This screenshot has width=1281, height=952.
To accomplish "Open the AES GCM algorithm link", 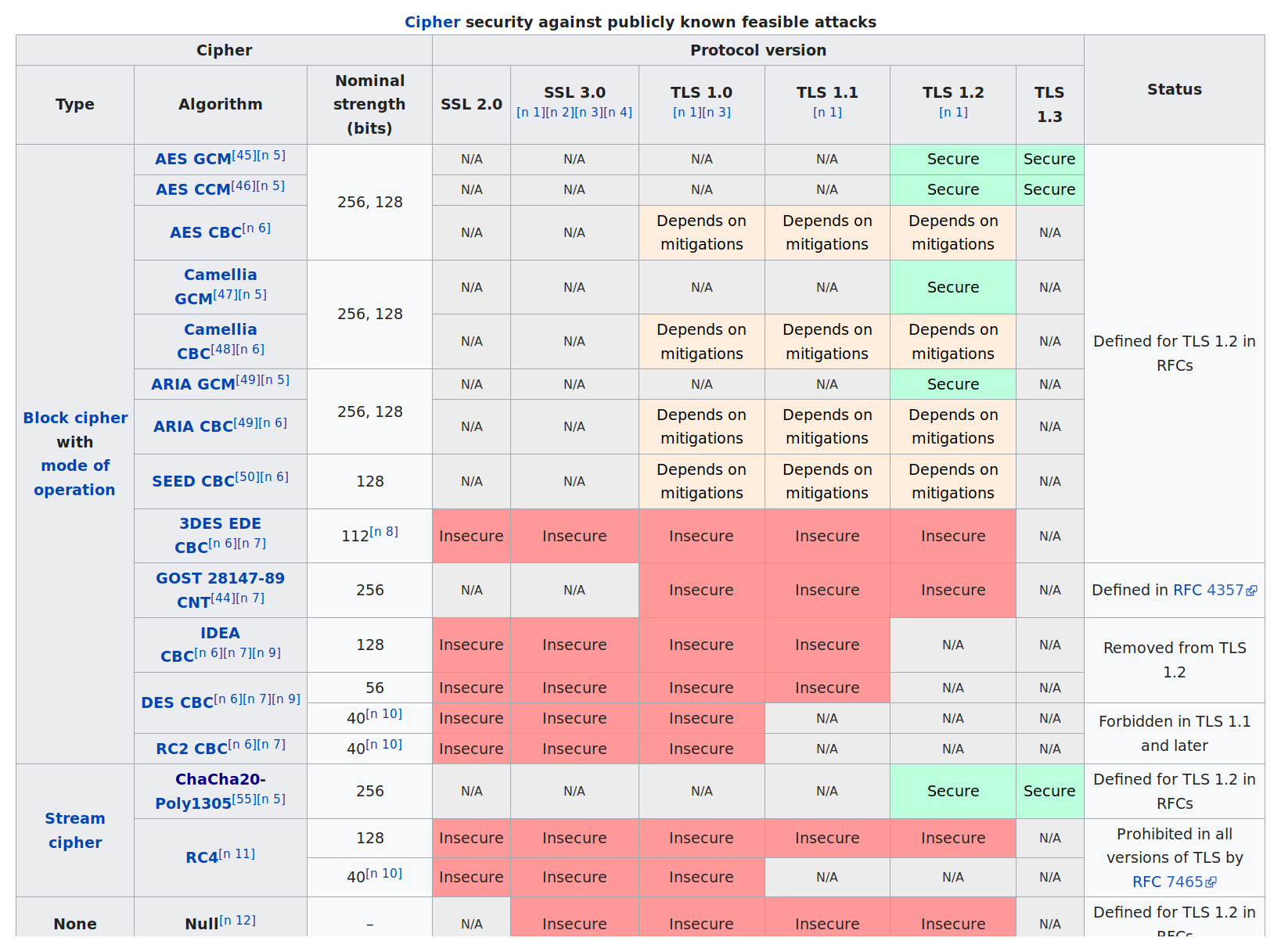I will [x=193, y=160].
